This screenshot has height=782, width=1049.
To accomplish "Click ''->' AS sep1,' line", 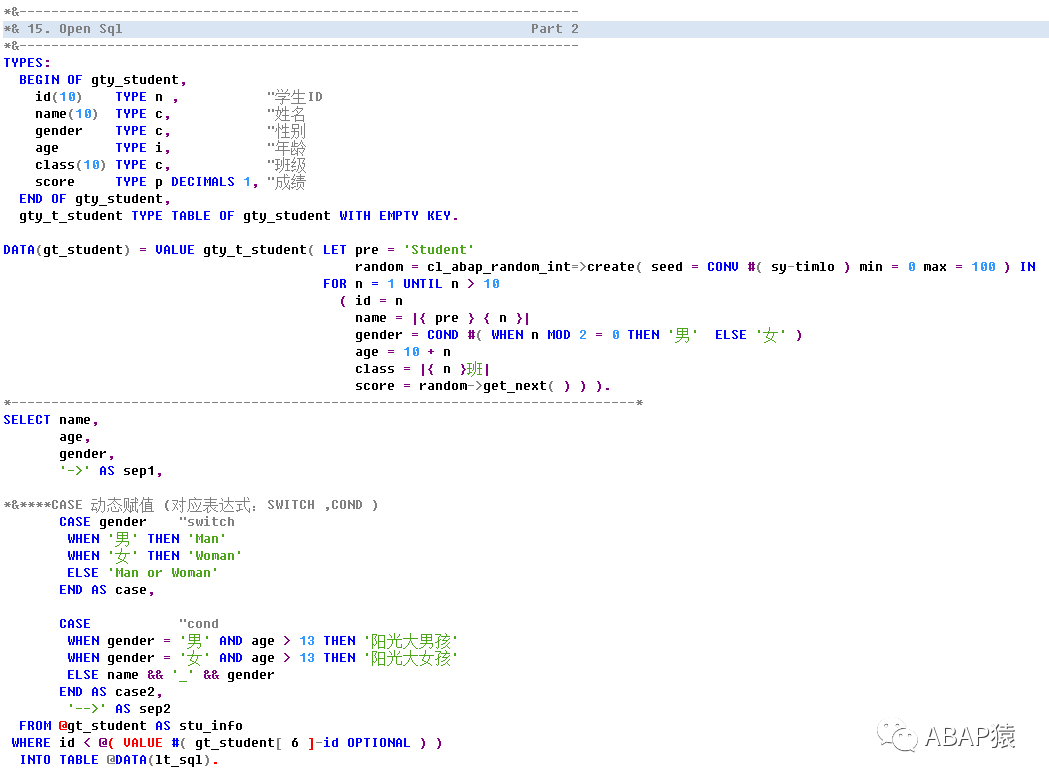I will pyautogui.click(x=110, y=471).
